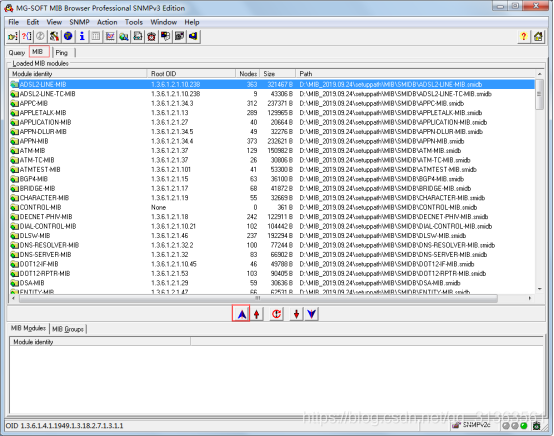
Task: Open the Tools menu
Action: pyautogui.click(x=134, y=22)
